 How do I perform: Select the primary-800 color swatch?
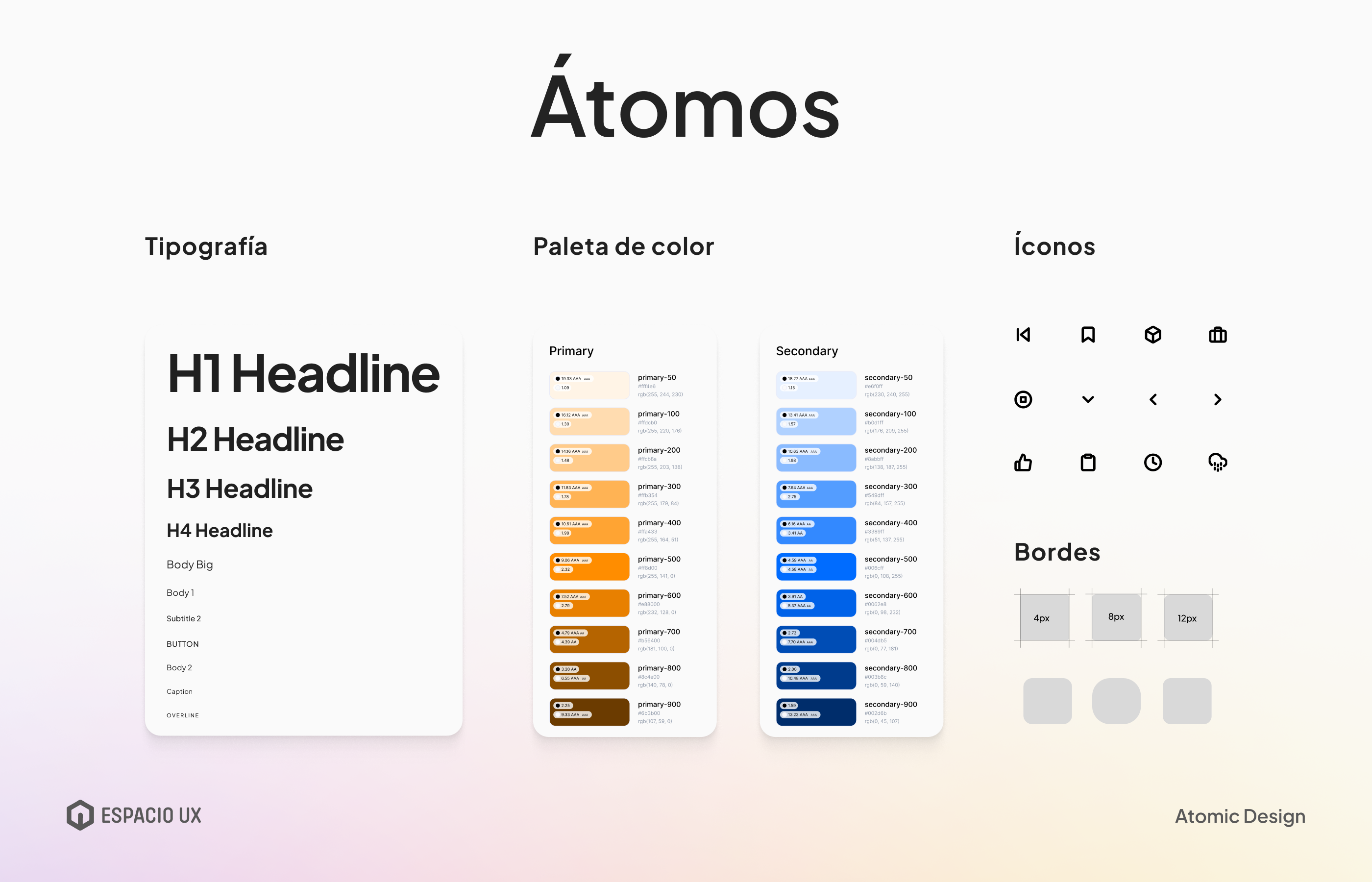click(x=589, y=676)
